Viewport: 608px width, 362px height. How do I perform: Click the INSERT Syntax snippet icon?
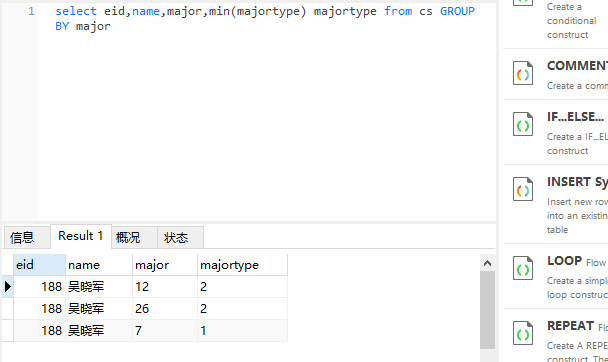coord(523,189)
